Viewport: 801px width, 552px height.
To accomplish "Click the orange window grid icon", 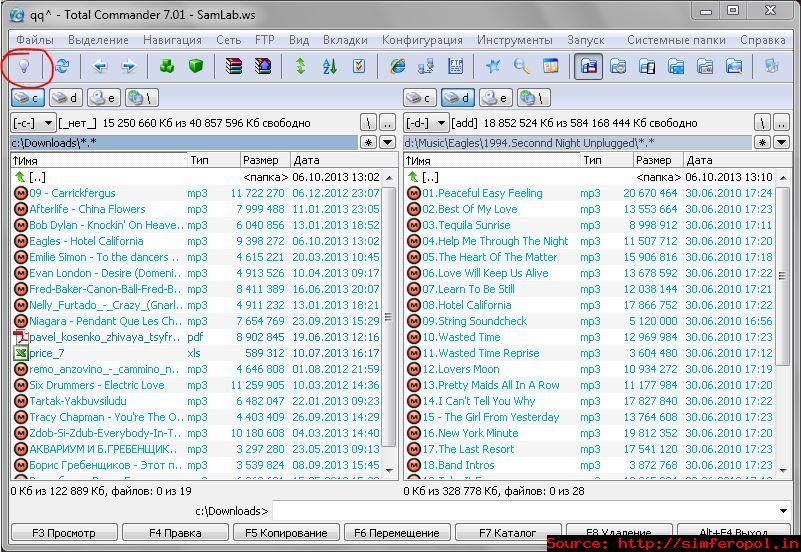I will point(551,66).
